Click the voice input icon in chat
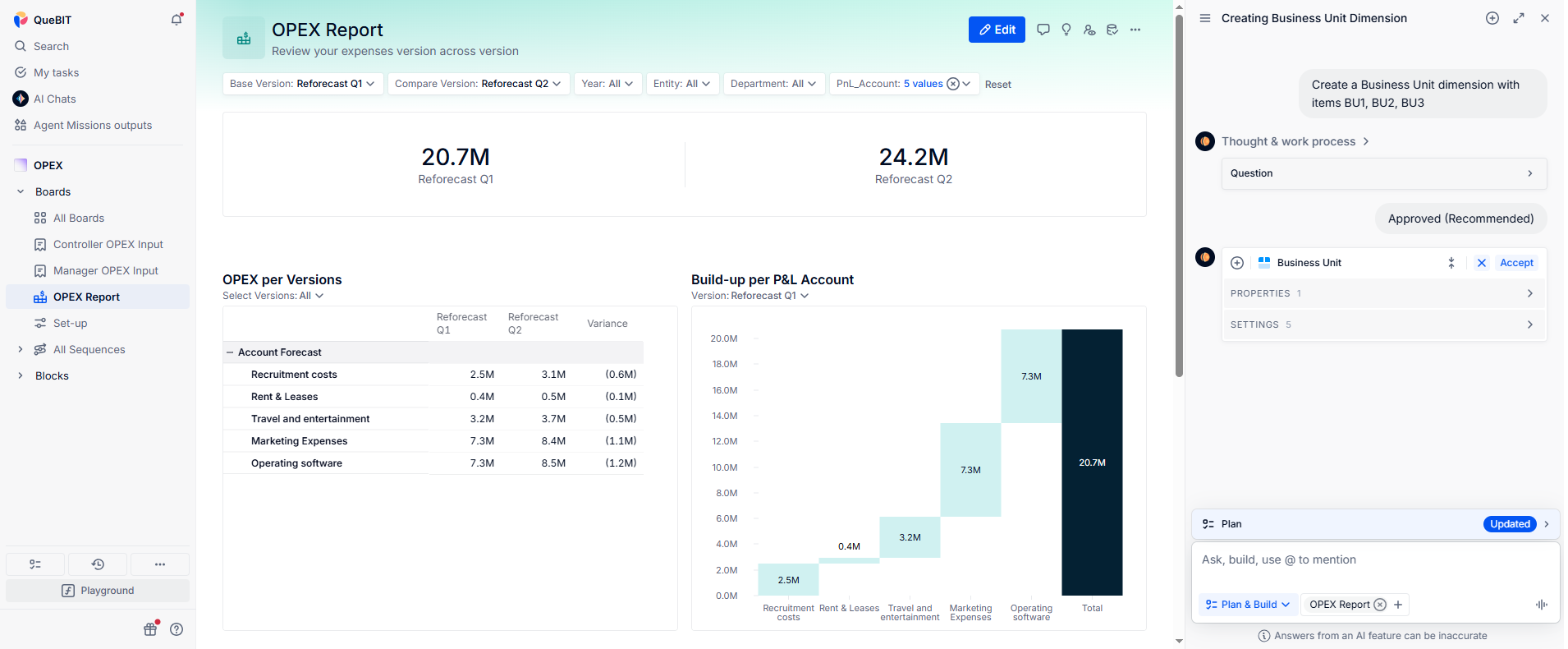This screenshot has width=1568, height=649. pyautogui.click(x=1541, y=605)
